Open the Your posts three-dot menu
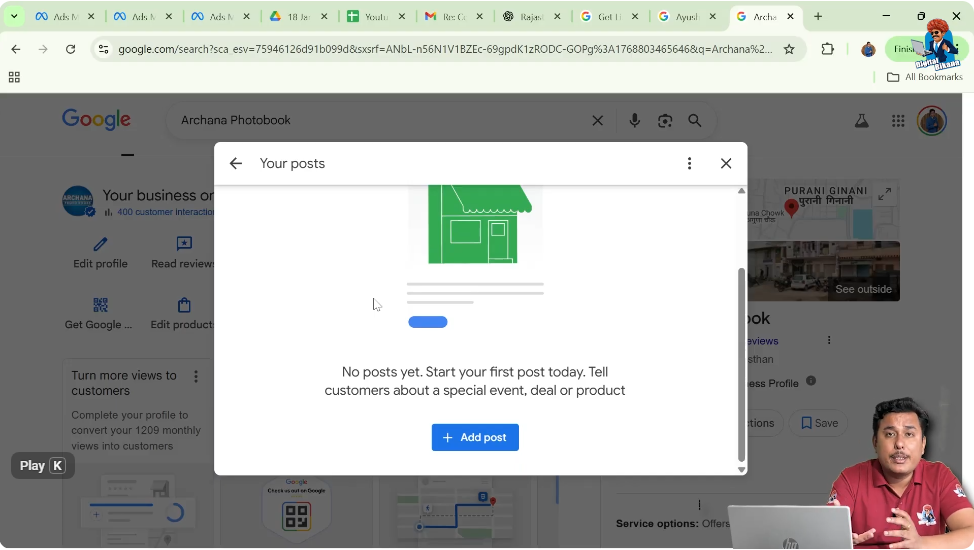 point(689,163)
